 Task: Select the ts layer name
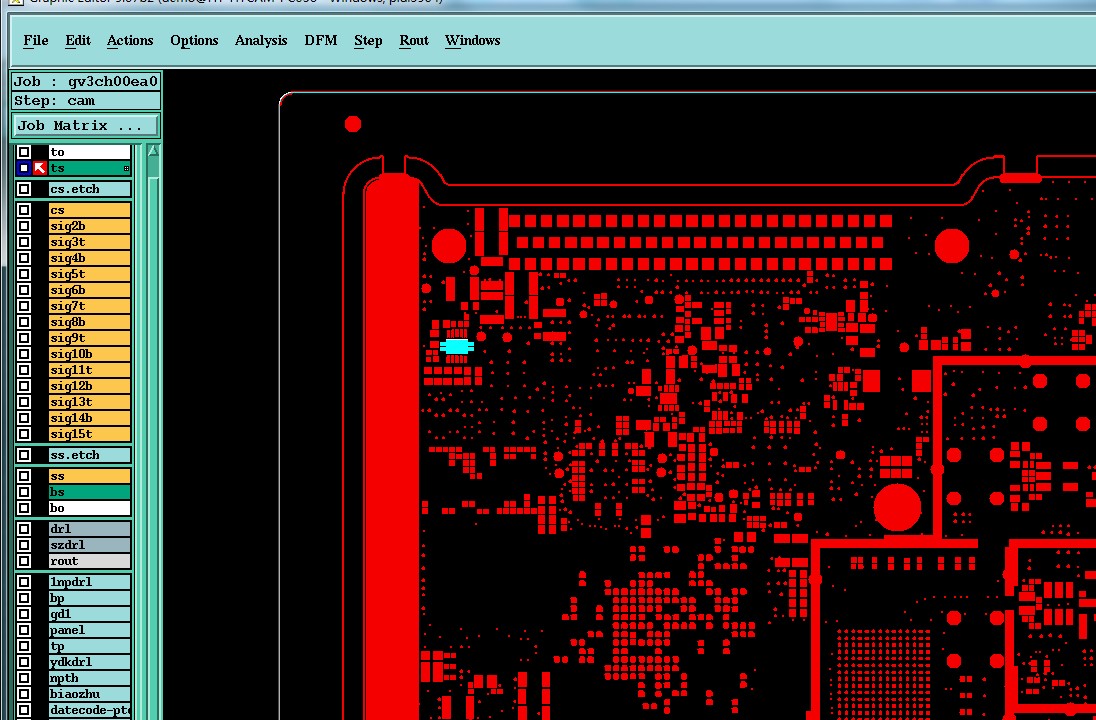click(x=89, y=168)
